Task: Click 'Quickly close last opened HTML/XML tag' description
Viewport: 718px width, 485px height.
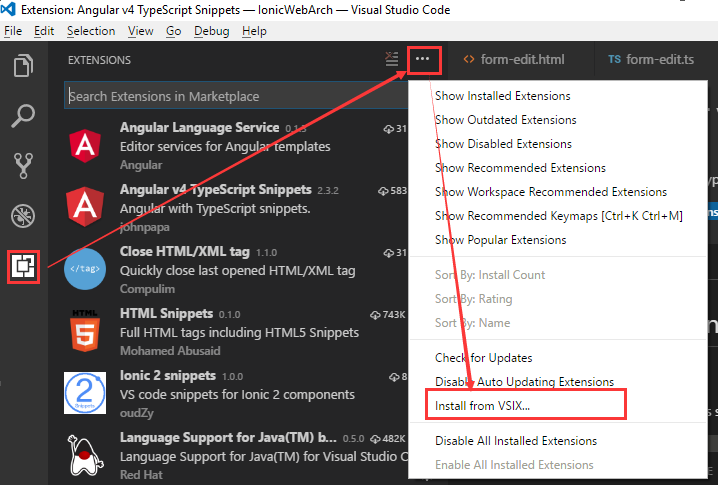Action: [238, 271]
